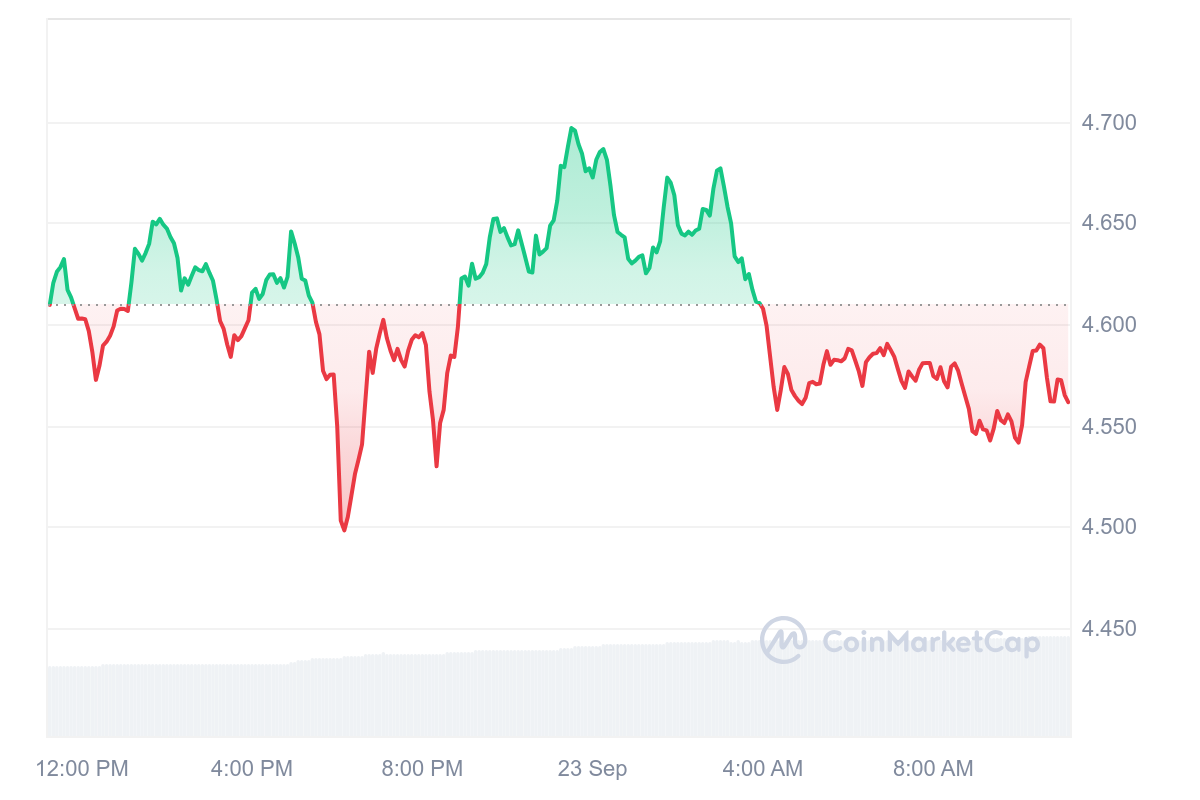The width and height of the screenshot is (1200, 800).
Task: Click the 4:00 AM time axis label
Action: [x=762, y=769]
